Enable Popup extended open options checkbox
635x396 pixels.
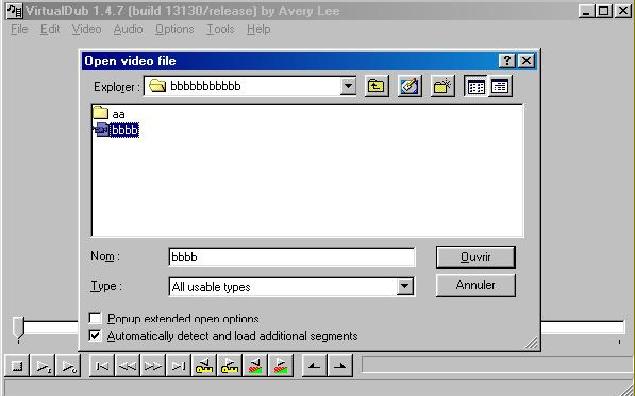click(95, 319)
